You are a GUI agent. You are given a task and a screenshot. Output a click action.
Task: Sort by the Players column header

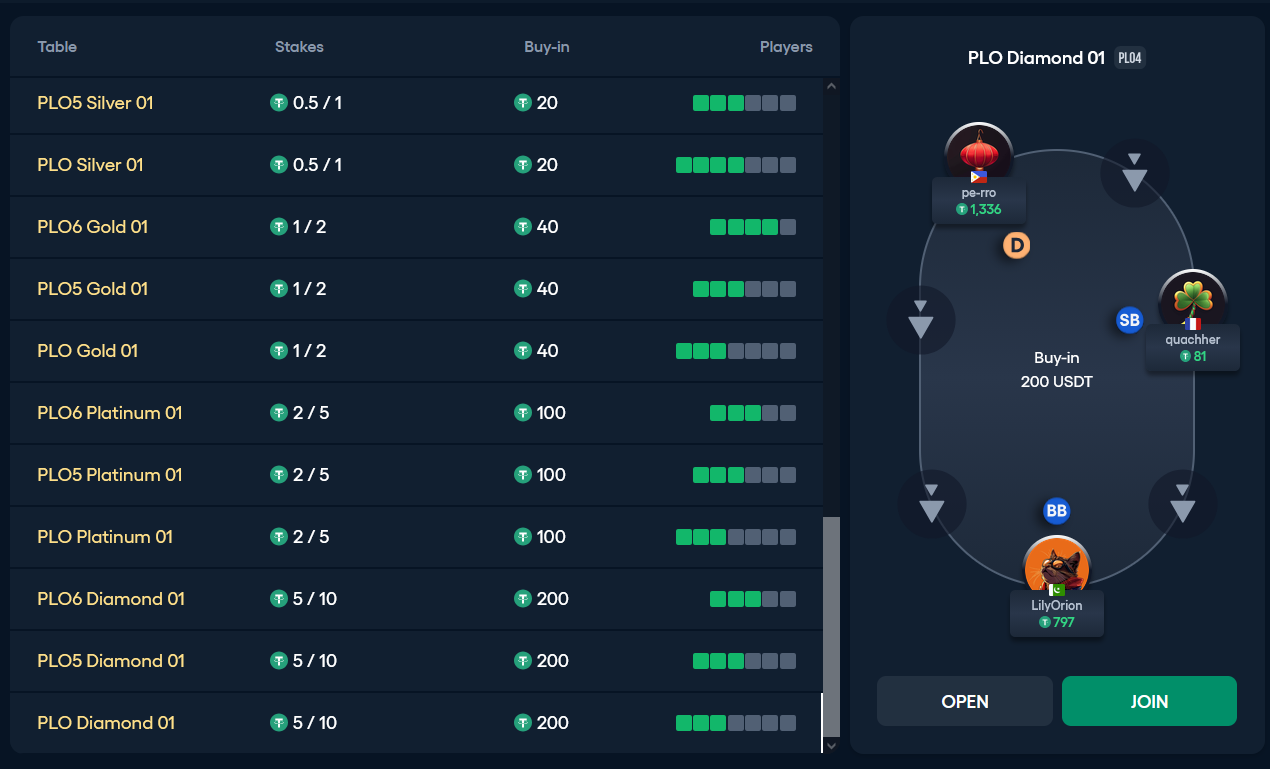(x=786, y=47)
